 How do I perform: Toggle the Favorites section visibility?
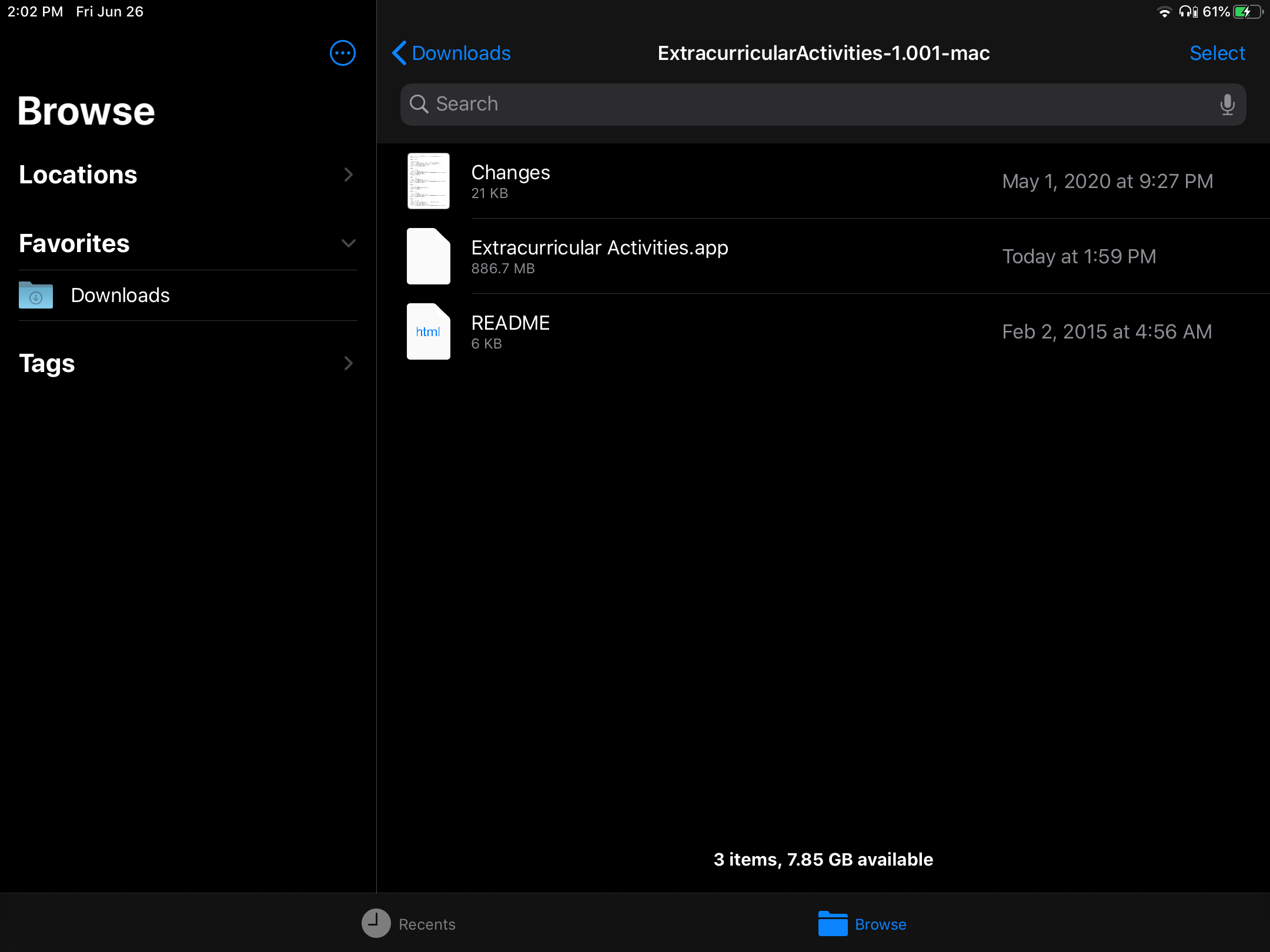click(347, 243)
